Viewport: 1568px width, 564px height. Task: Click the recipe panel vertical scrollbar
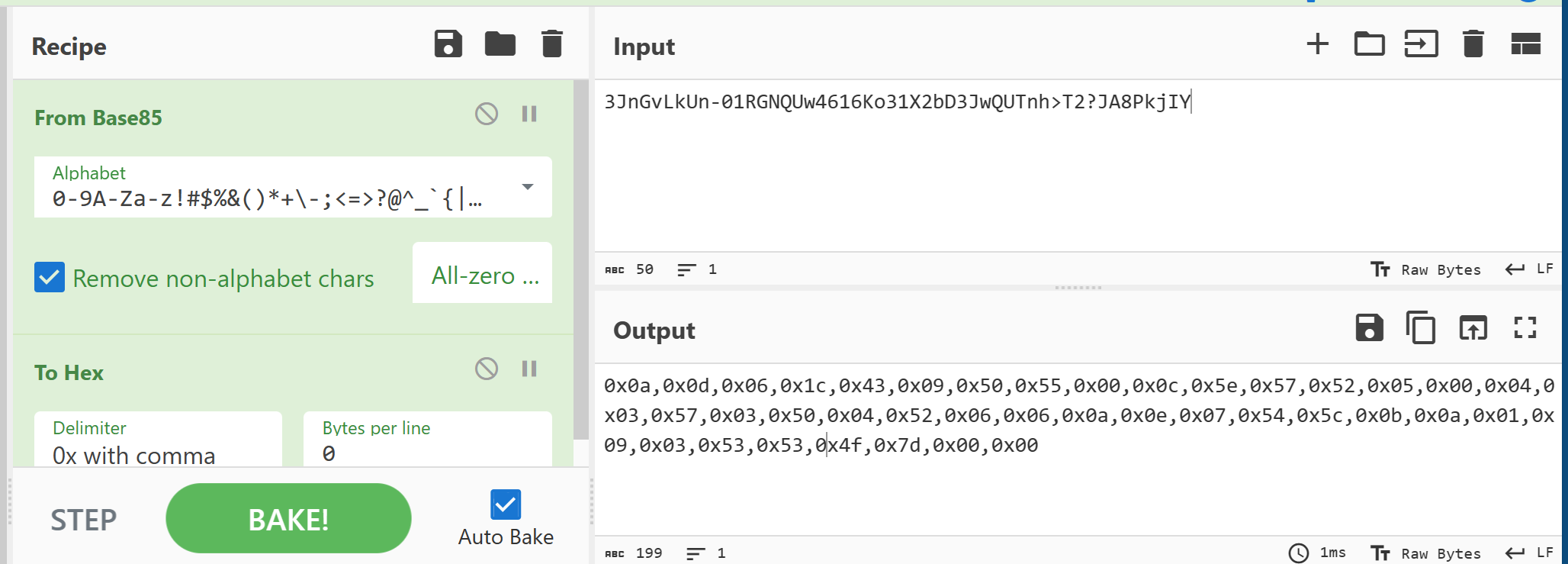(581, 259)
